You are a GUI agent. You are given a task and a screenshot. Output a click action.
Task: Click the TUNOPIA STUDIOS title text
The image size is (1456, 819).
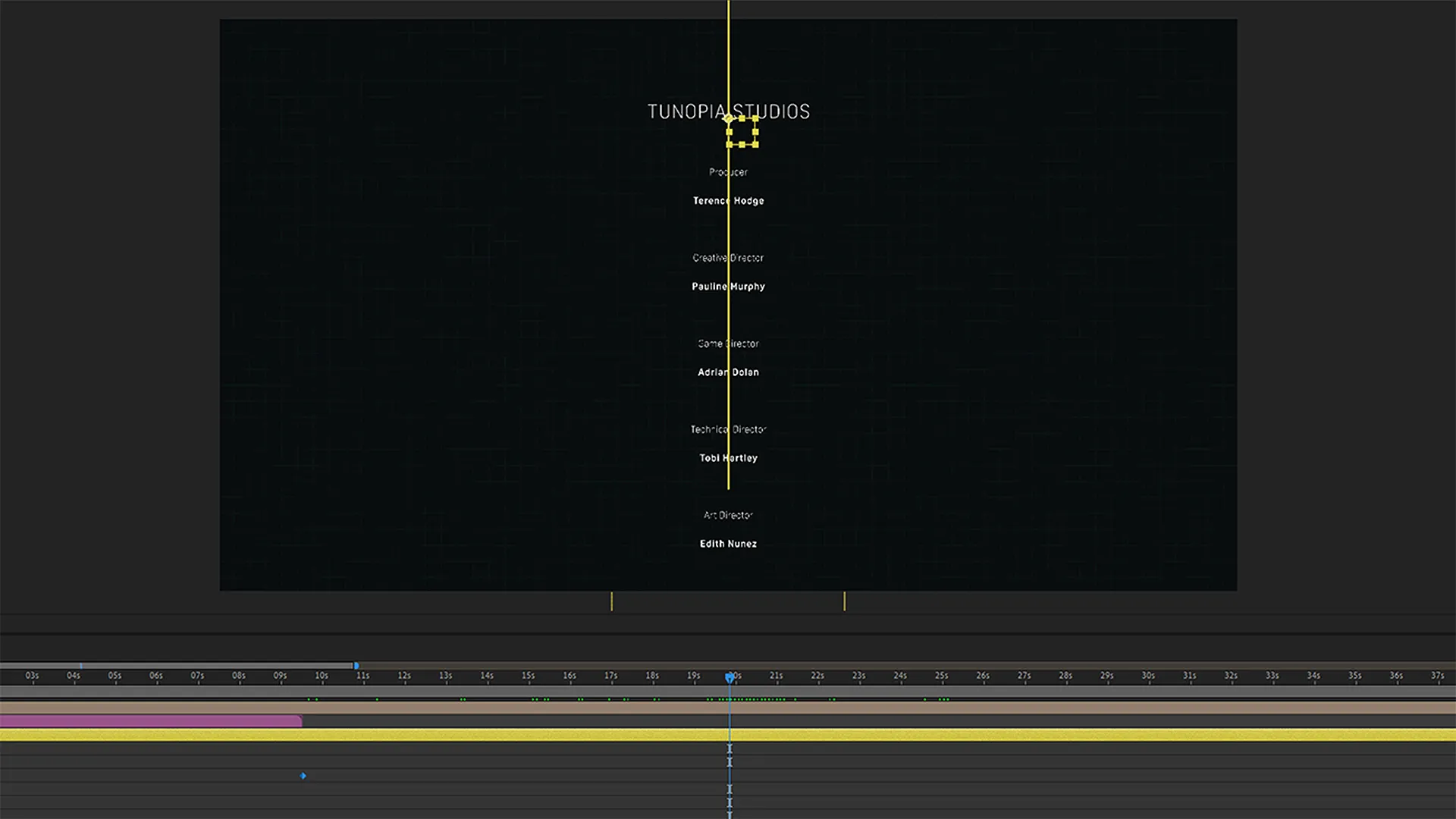pyautogui.click(x=729, y=111)
